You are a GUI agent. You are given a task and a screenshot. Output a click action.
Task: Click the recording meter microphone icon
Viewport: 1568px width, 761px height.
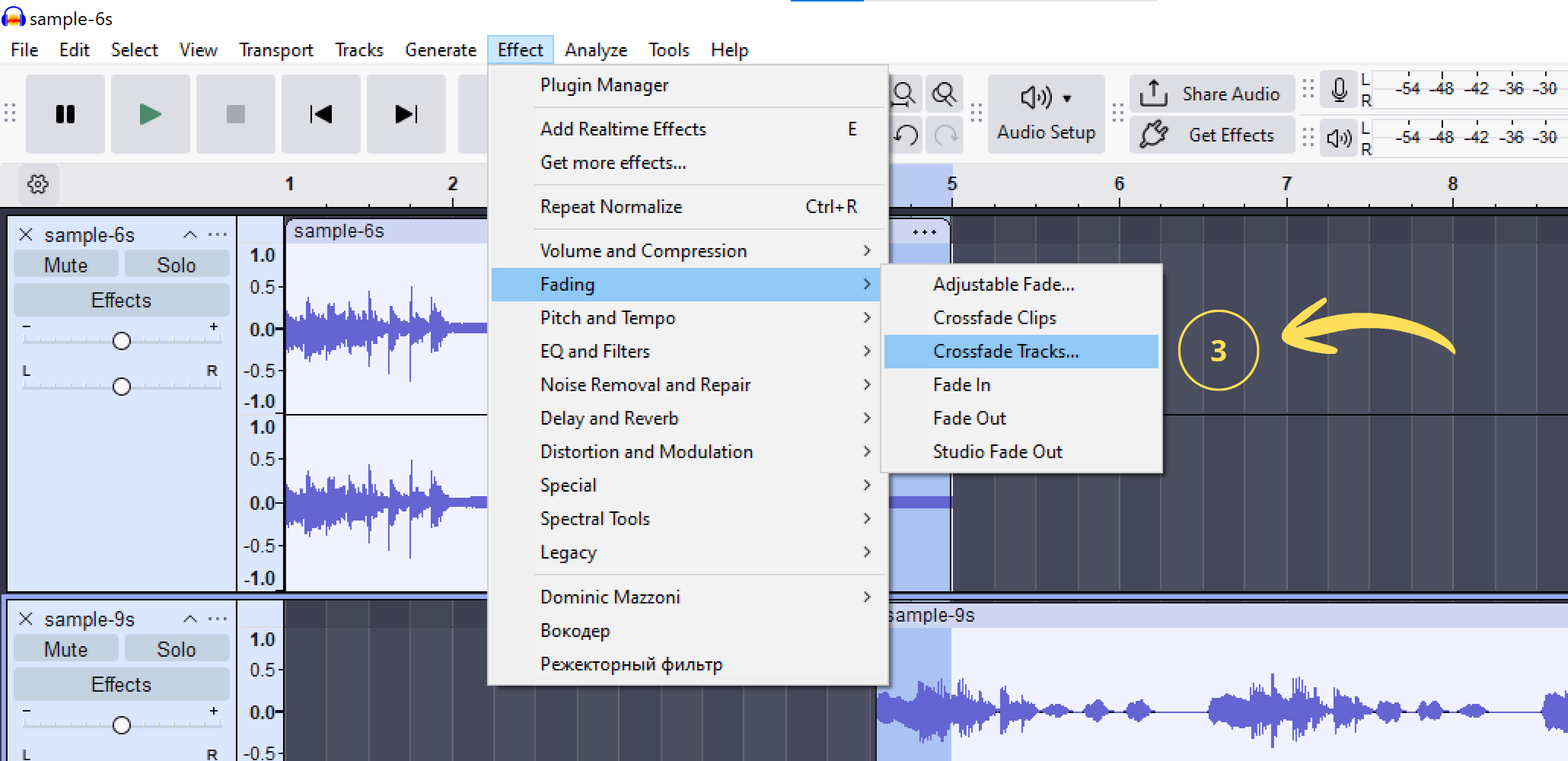1338,89
